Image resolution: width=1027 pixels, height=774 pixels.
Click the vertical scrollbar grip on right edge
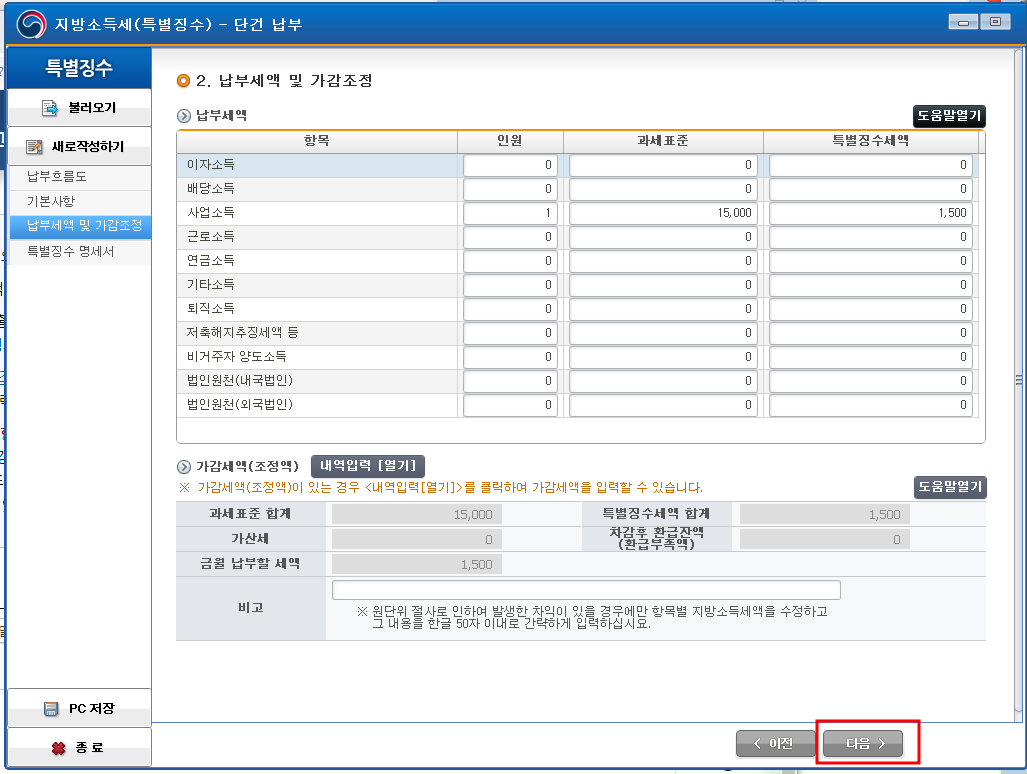(x=1018, y=380)
